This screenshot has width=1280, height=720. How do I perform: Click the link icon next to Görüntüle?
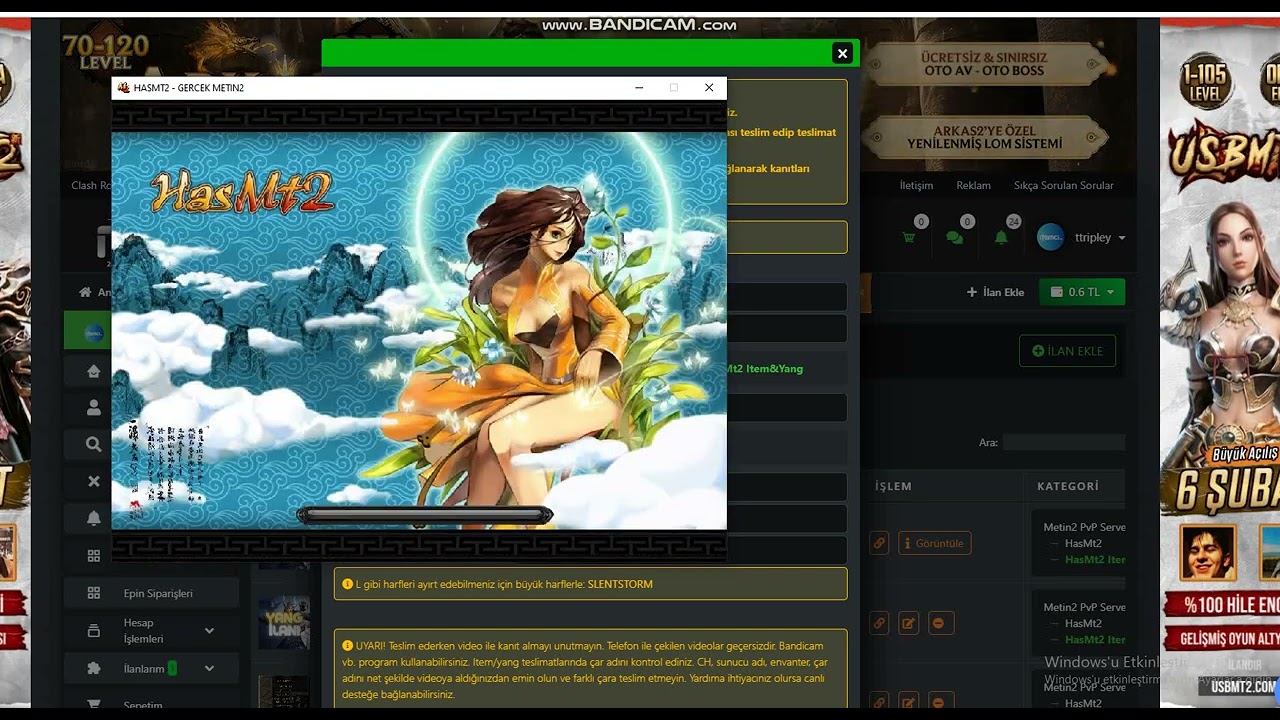878,543
